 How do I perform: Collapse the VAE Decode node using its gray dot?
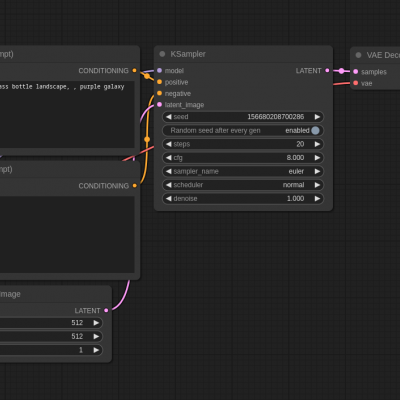[x=358, y=55]
